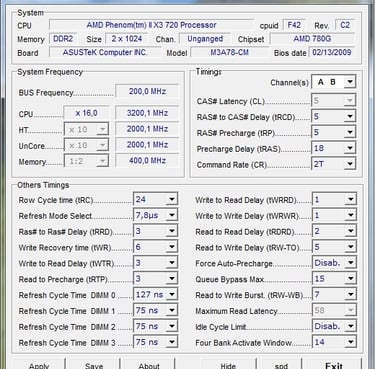The image size is (375, 369).
Task: Click the UnCore 2000,1 MHz value
Action: [x=147, y=145]
